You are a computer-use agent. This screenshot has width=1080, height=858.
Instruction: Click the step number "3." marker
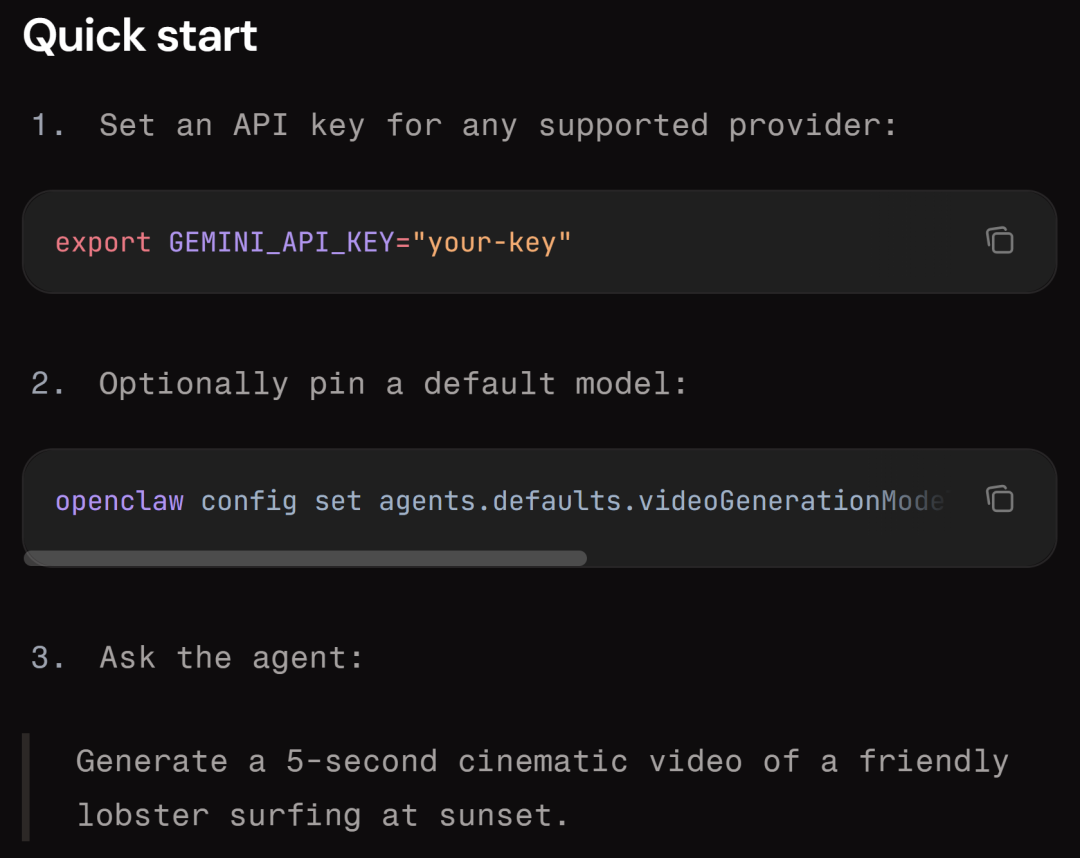[48, 658]
